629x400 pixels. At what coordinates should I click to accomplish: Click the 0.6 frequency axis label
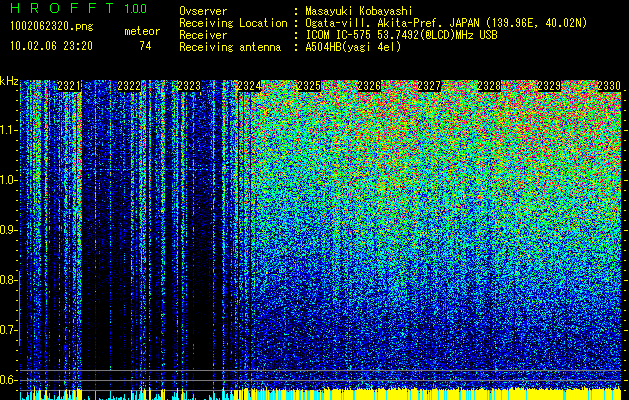(9, 380)
